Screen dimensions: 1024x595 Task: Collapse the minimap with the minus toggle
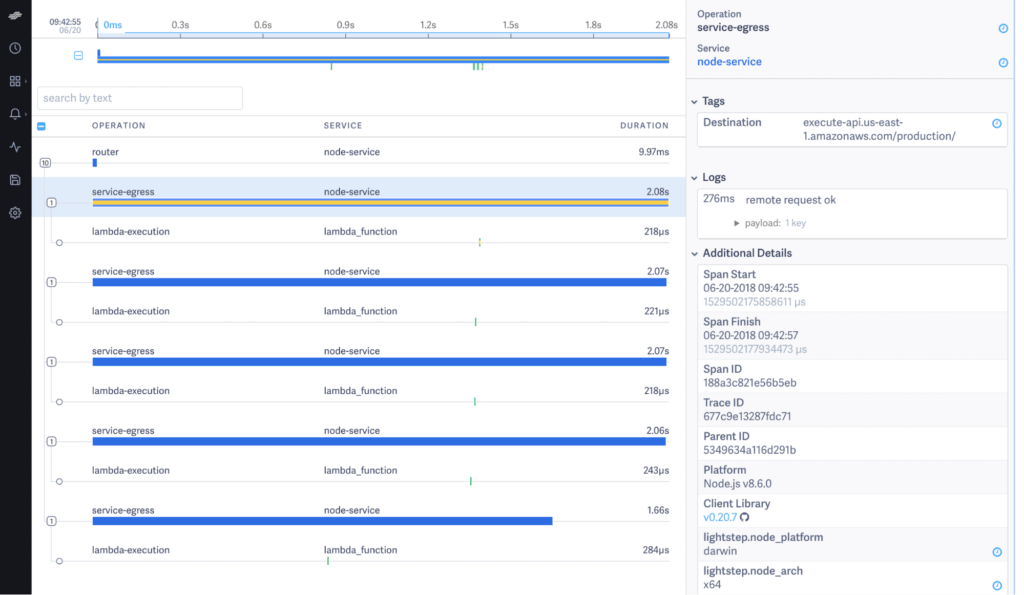tap(78, 56)
